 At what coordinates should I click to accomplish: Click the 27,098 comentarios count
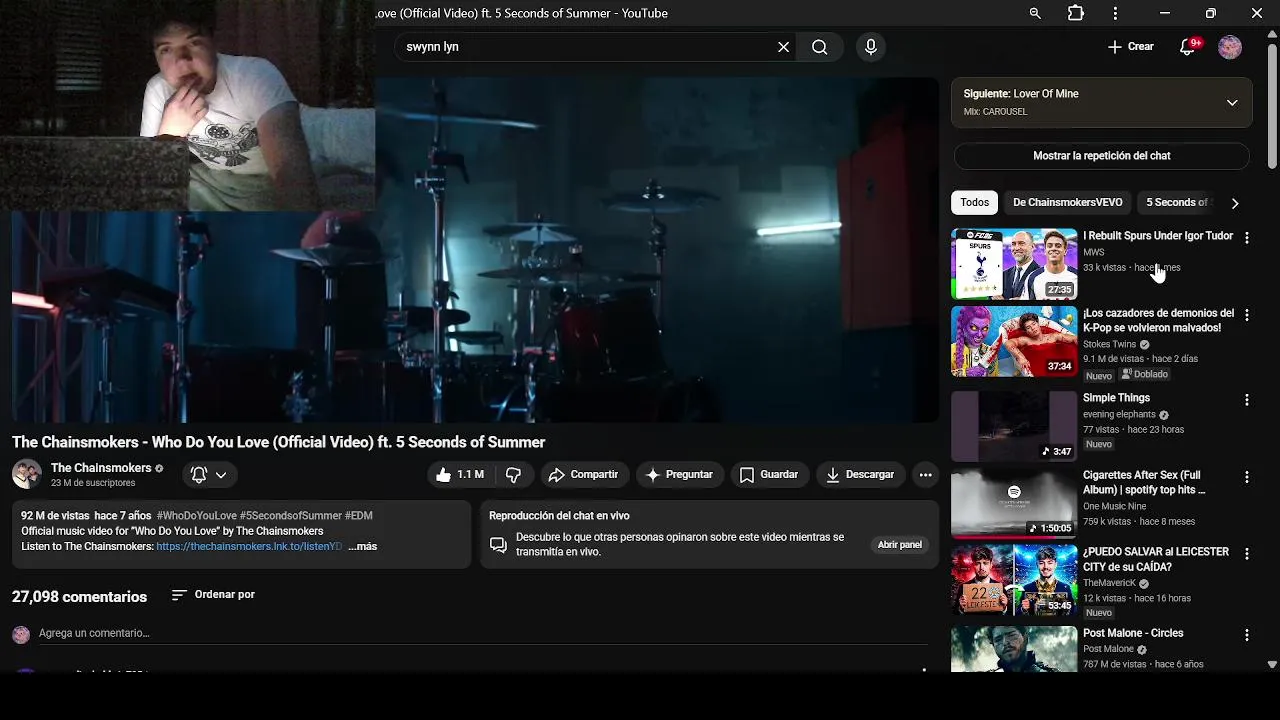(x=79, y=597)
